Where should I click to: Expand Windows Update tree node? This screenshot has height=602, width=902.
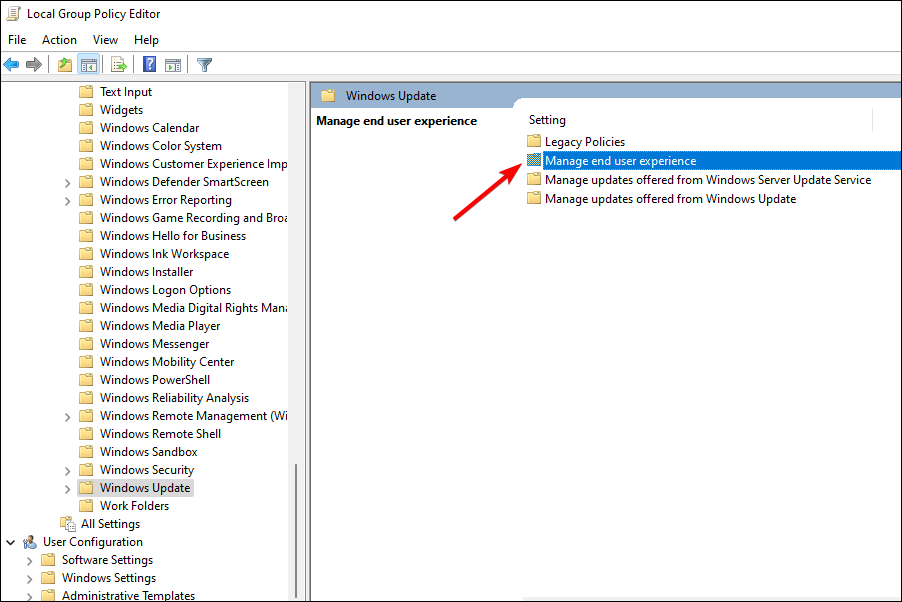67,489
